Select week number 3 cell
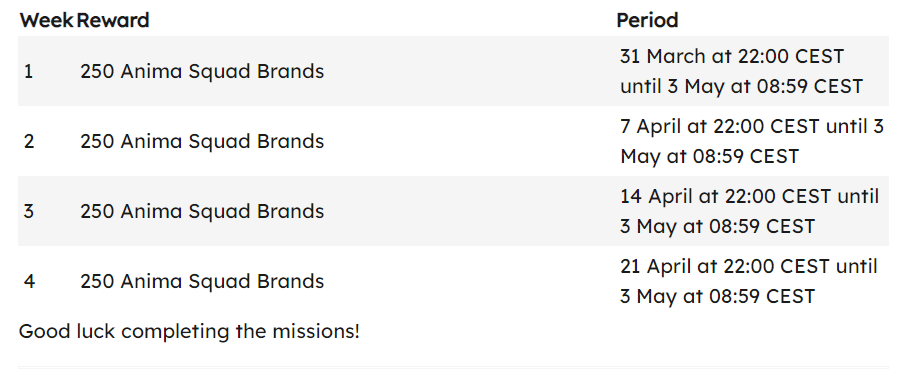908x390 pixels. (29, 212)
